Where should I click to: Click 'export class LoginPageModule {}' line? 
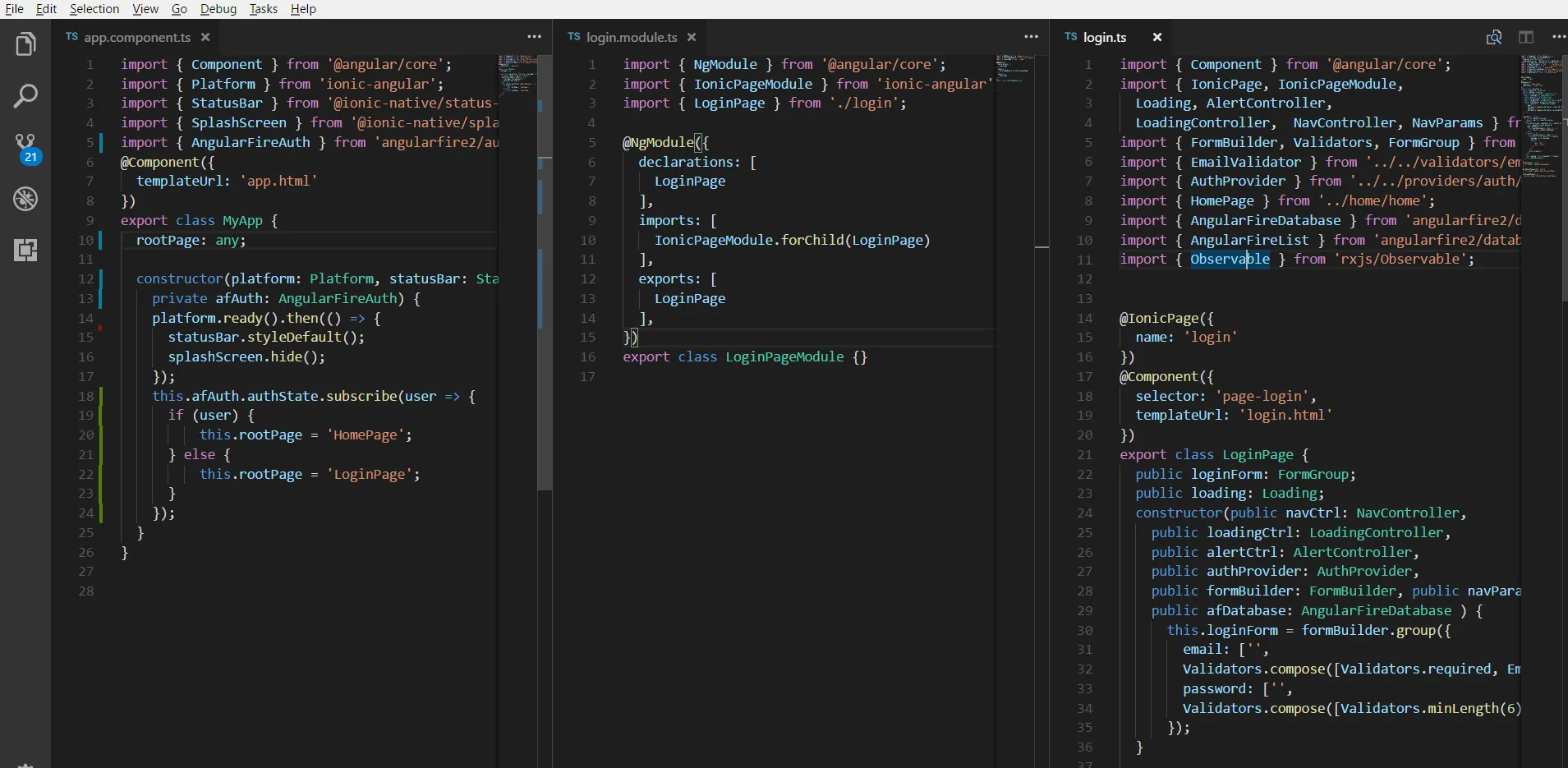(x=745, y=357)
